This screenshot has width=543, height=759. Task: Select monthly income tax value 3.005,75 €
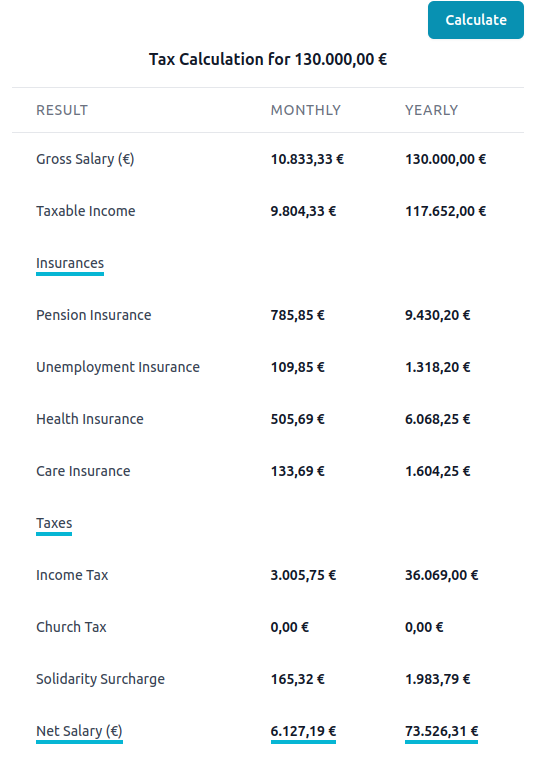click(303, 575)
